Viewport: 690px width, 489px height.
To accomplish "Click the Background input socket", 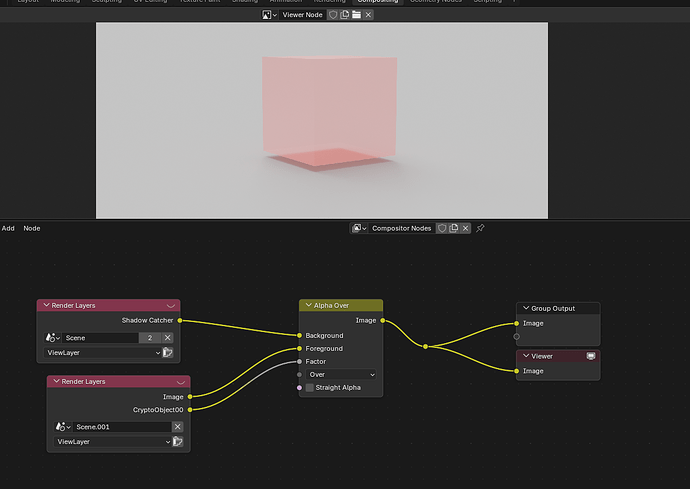I will click(x=300, y=335).
